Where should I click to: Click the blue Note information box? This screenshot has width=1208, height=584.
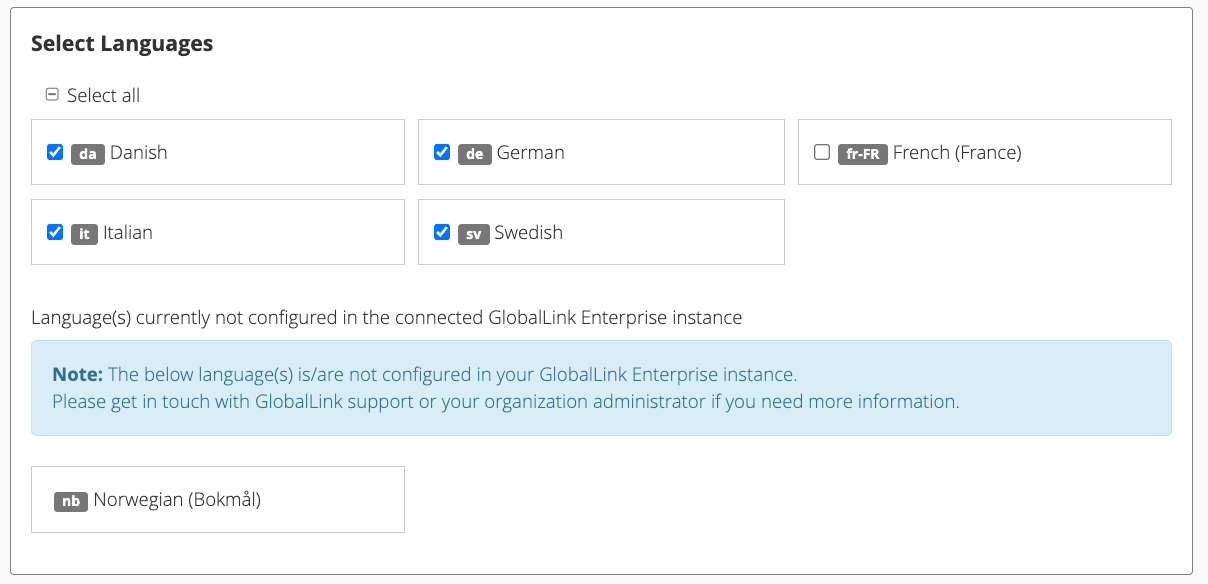click(601, 388)
